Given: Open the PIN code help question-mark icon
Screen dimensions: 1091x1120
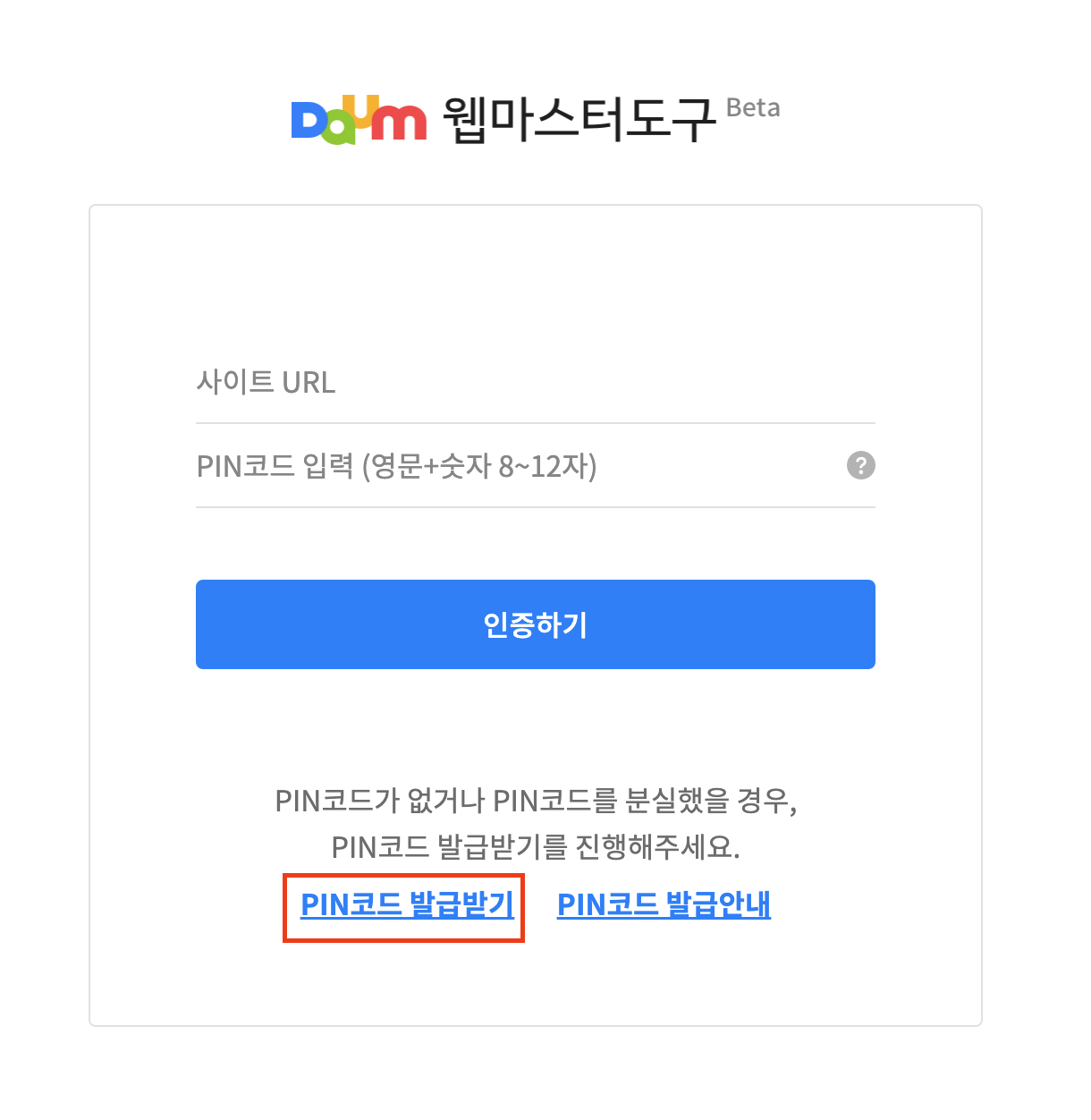Looking at the screenshot, I should pyautogui.click(x=860, y=465).
